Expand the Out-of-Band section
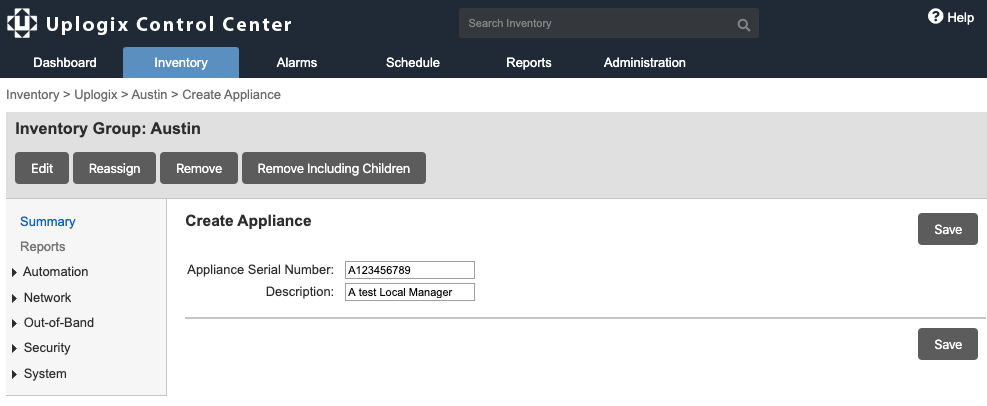Image resolution: width=987 pixels, height=406 pixels. click(58, 323)
